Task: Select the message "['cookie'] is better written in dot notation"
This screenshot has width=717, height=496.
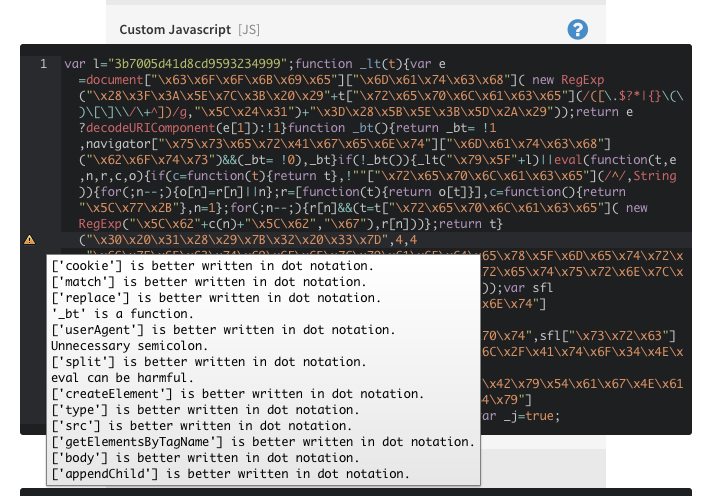Action: (x=212, y=266)
